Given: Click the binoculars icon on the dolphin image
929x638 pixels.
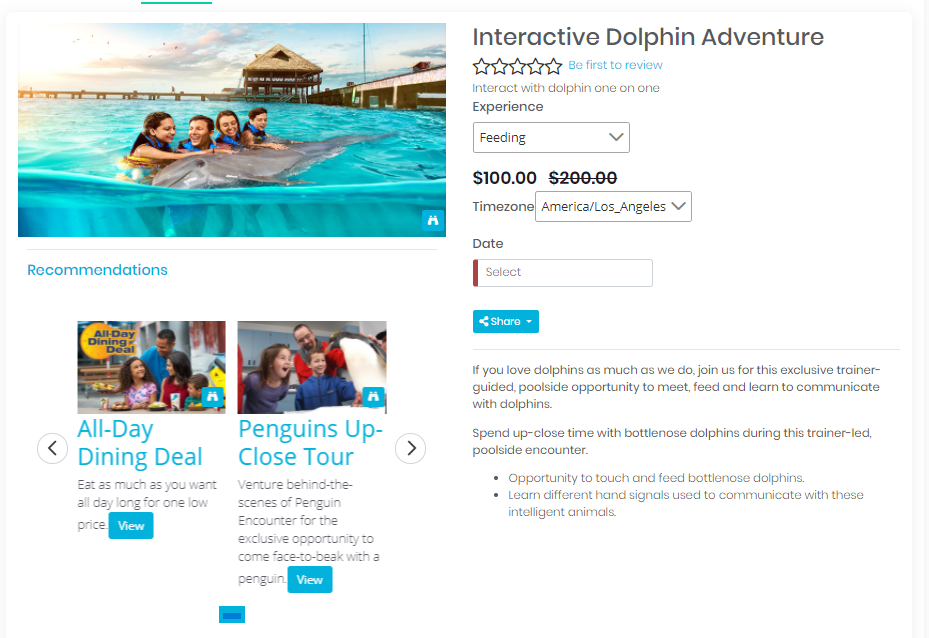Looking at the screenshot, I should point(433,220).
